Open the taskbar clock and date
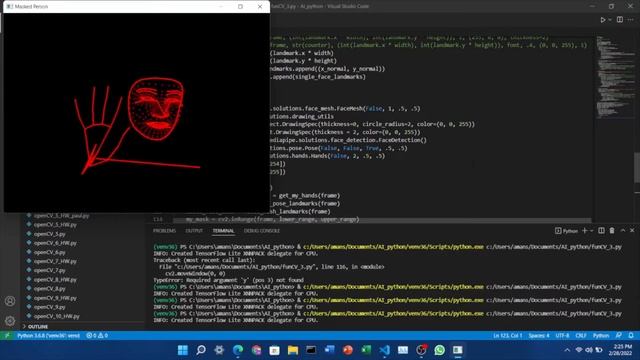 pyautogui.click(x=620, y=350)
